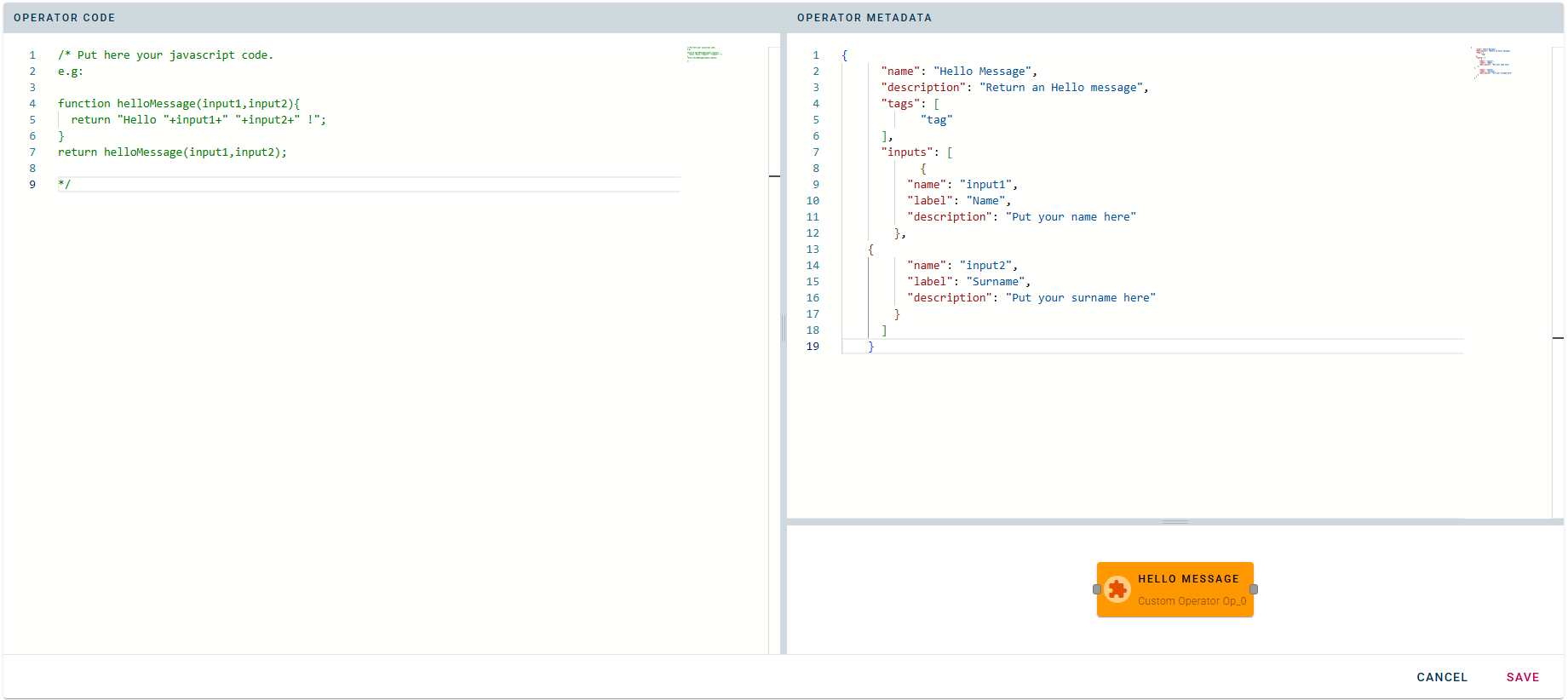Click the closing comment line in code editor

[65, 185]
